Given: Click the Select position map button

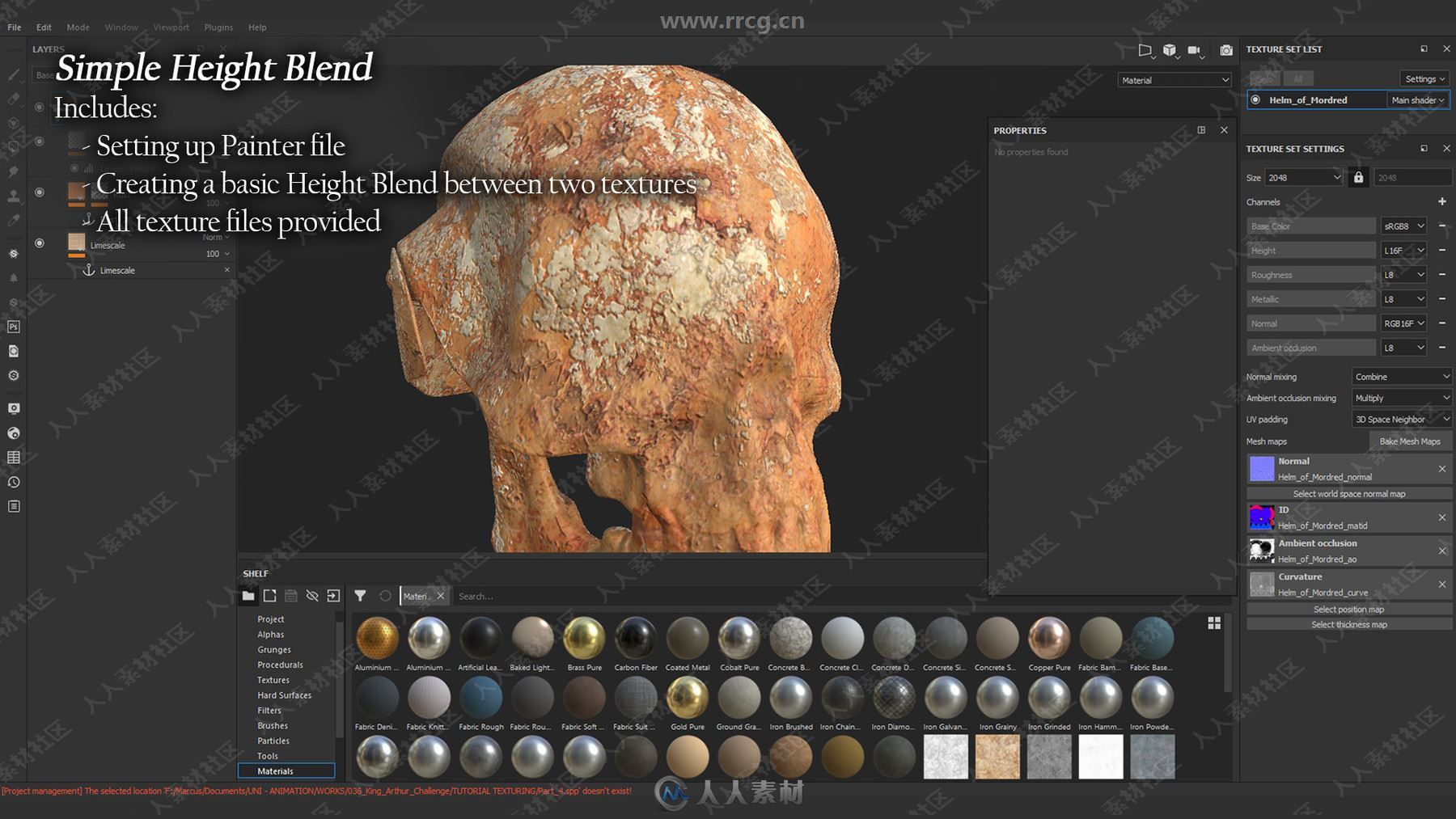Looking at the screenshot, I should click(1348, 610).
